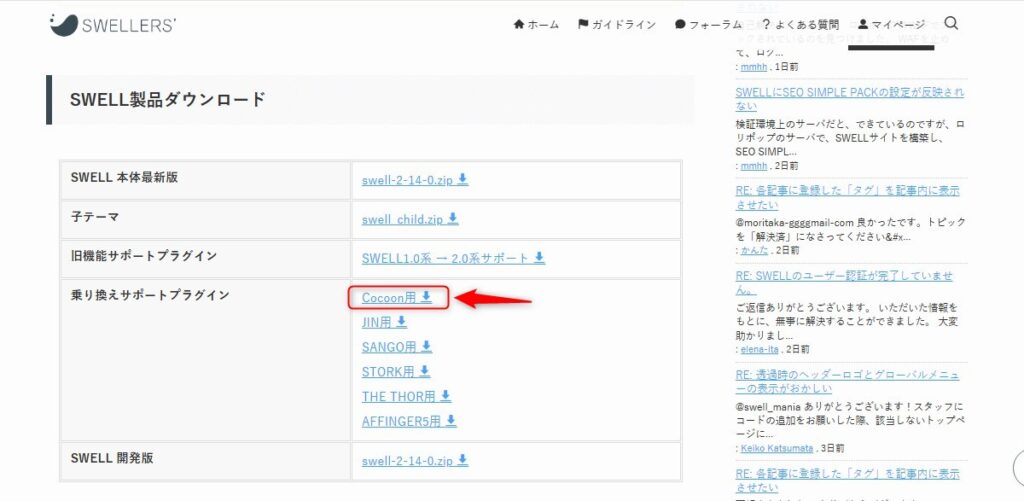This screenshot has height=501, width=1024.
Task: Click the SWELL製品ダウンロード heading
Action: 168,100
